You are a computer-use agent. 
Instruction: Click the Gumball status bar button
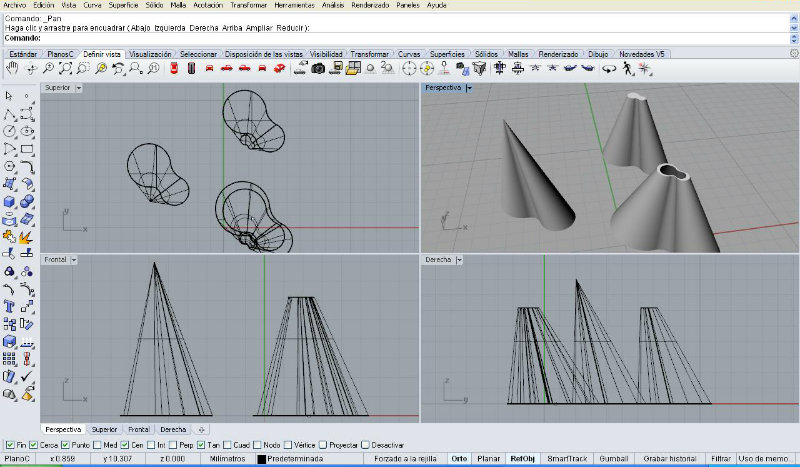coord(613,458)
